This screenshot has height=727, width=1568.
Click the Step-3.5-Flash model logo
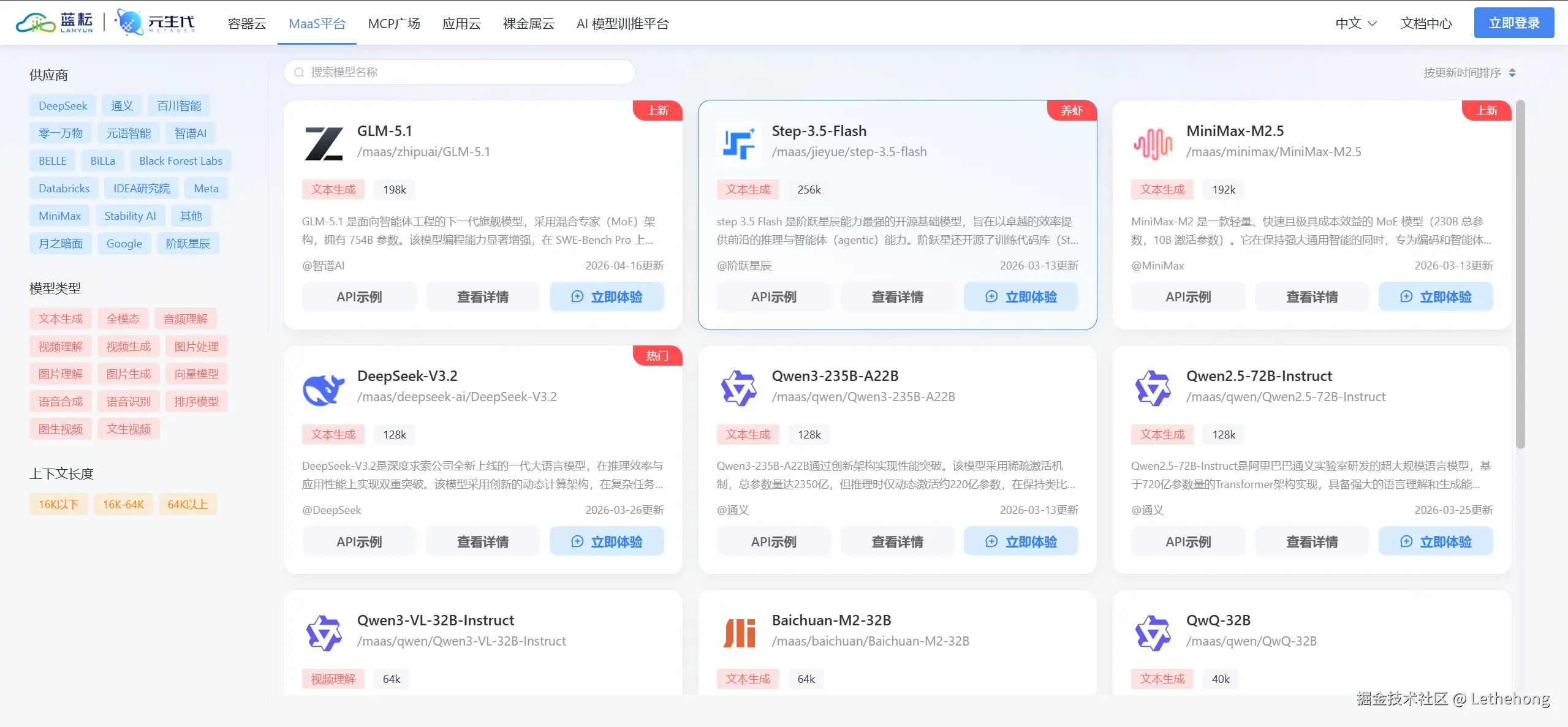coord(738,144)
